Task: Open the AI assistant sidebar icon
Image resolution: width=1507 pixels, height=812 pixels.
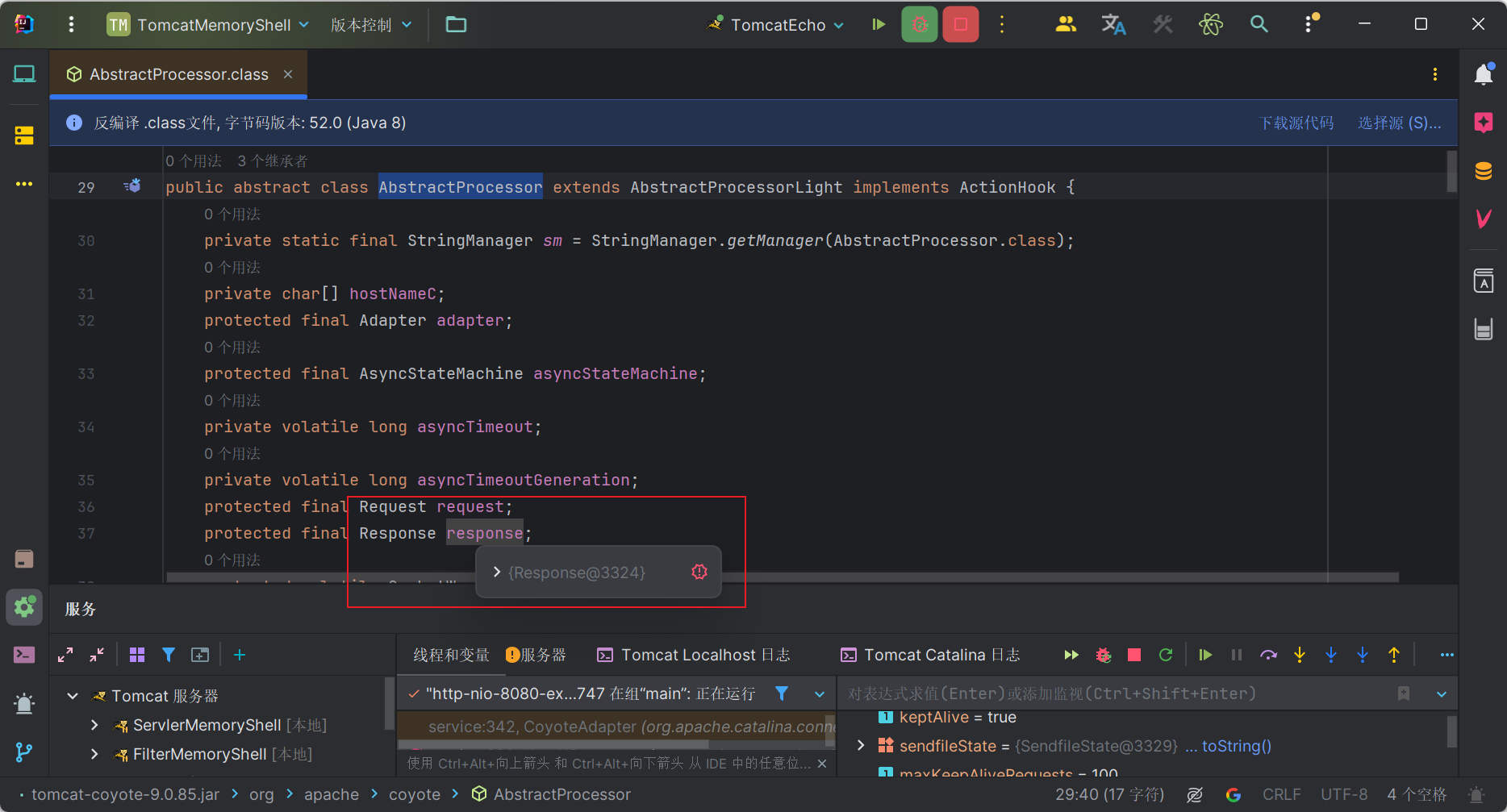Action: click(1484, 123)
